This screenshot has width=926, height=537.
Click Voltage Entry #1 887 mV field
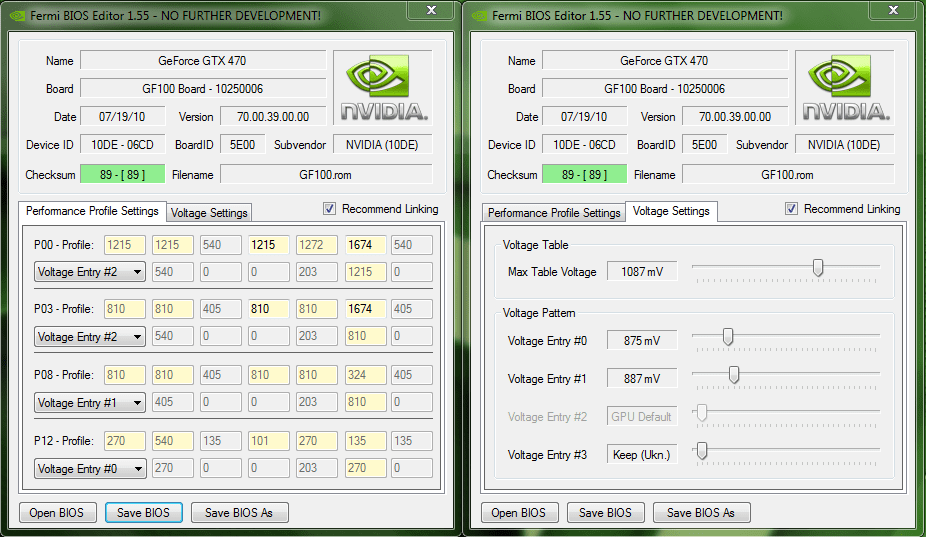(x=642, y=379)
